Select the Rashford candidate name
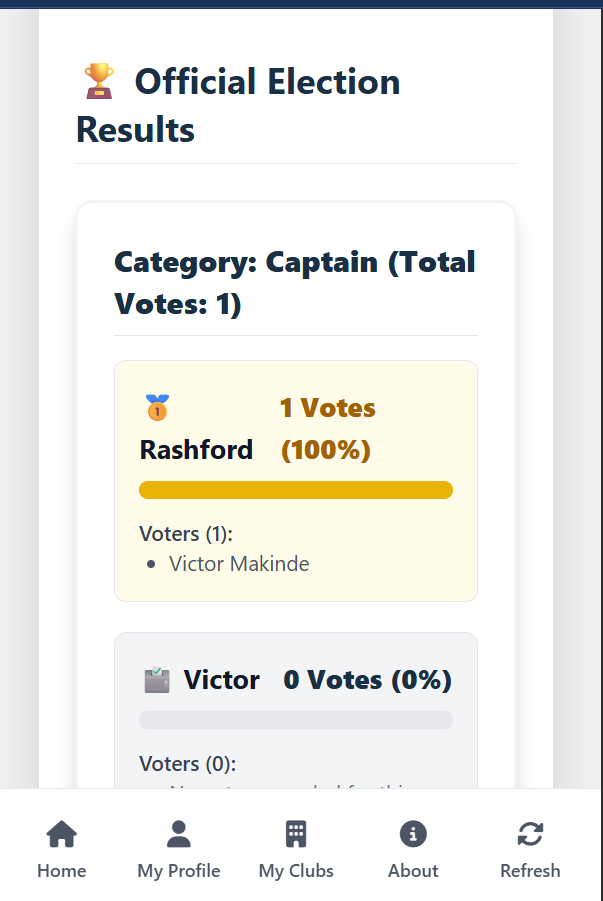 pyautogui.click(x=196, y=450)
